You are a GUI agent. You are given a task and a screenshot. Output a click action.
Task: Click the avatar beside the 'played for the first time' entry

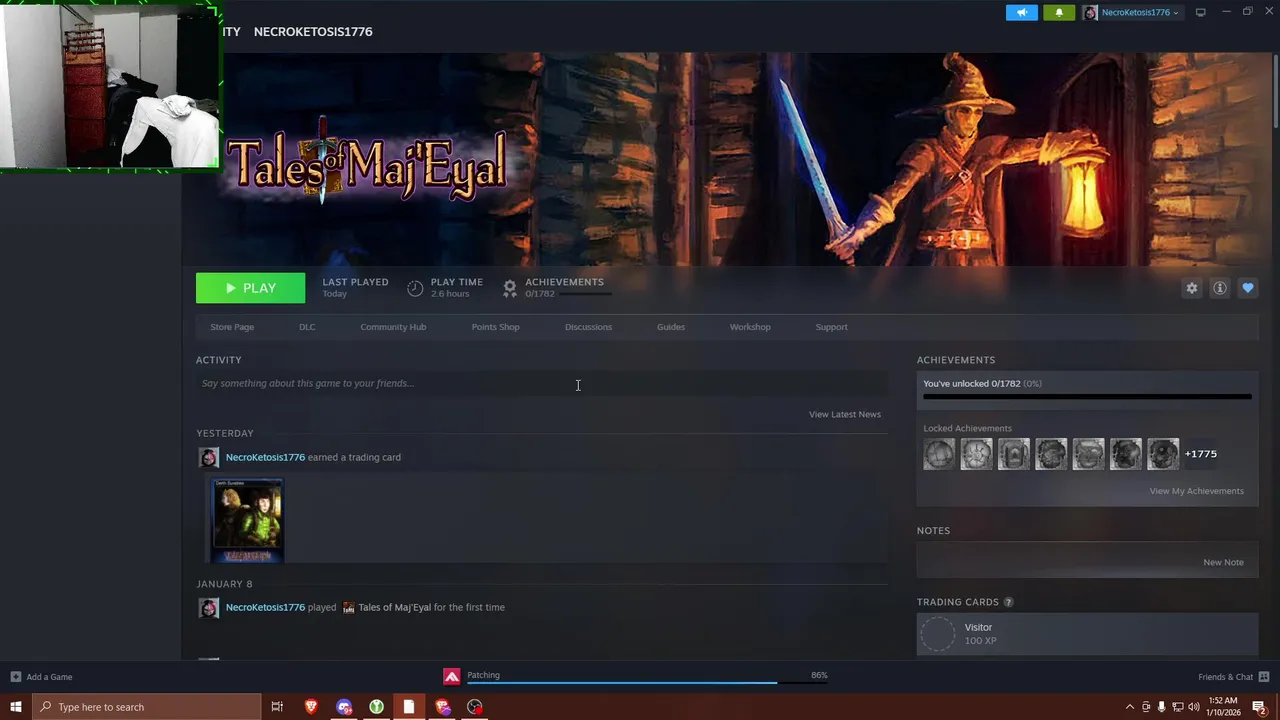click(209, 608)
